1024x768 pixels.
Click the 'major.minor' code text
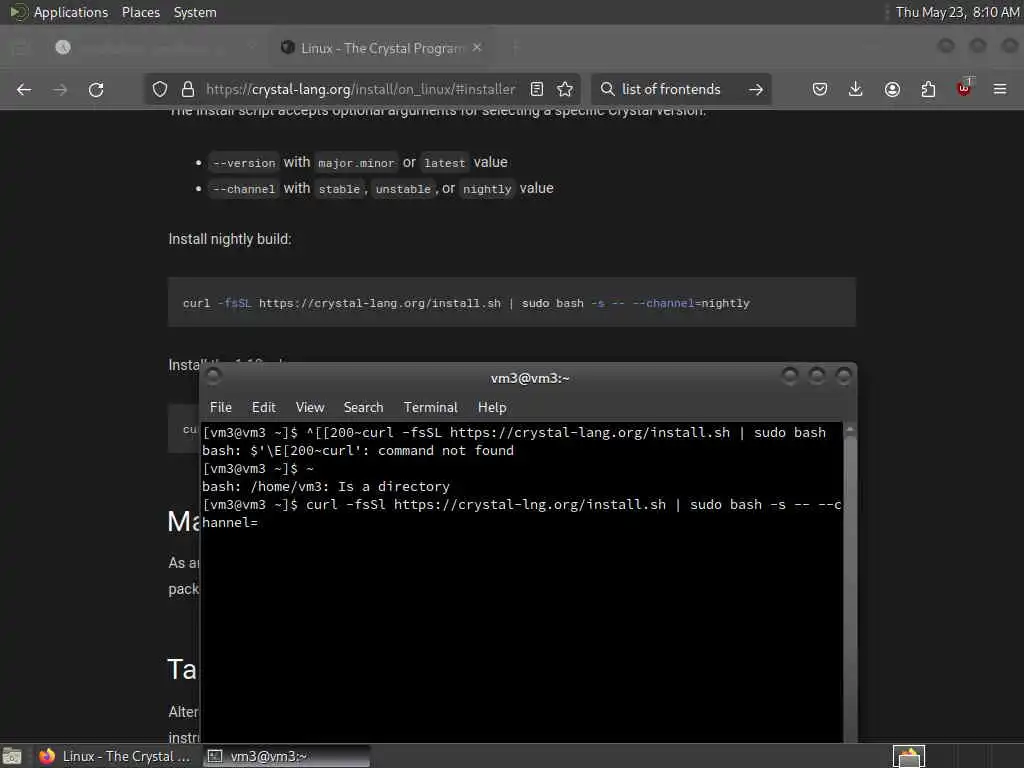[356, 163]
